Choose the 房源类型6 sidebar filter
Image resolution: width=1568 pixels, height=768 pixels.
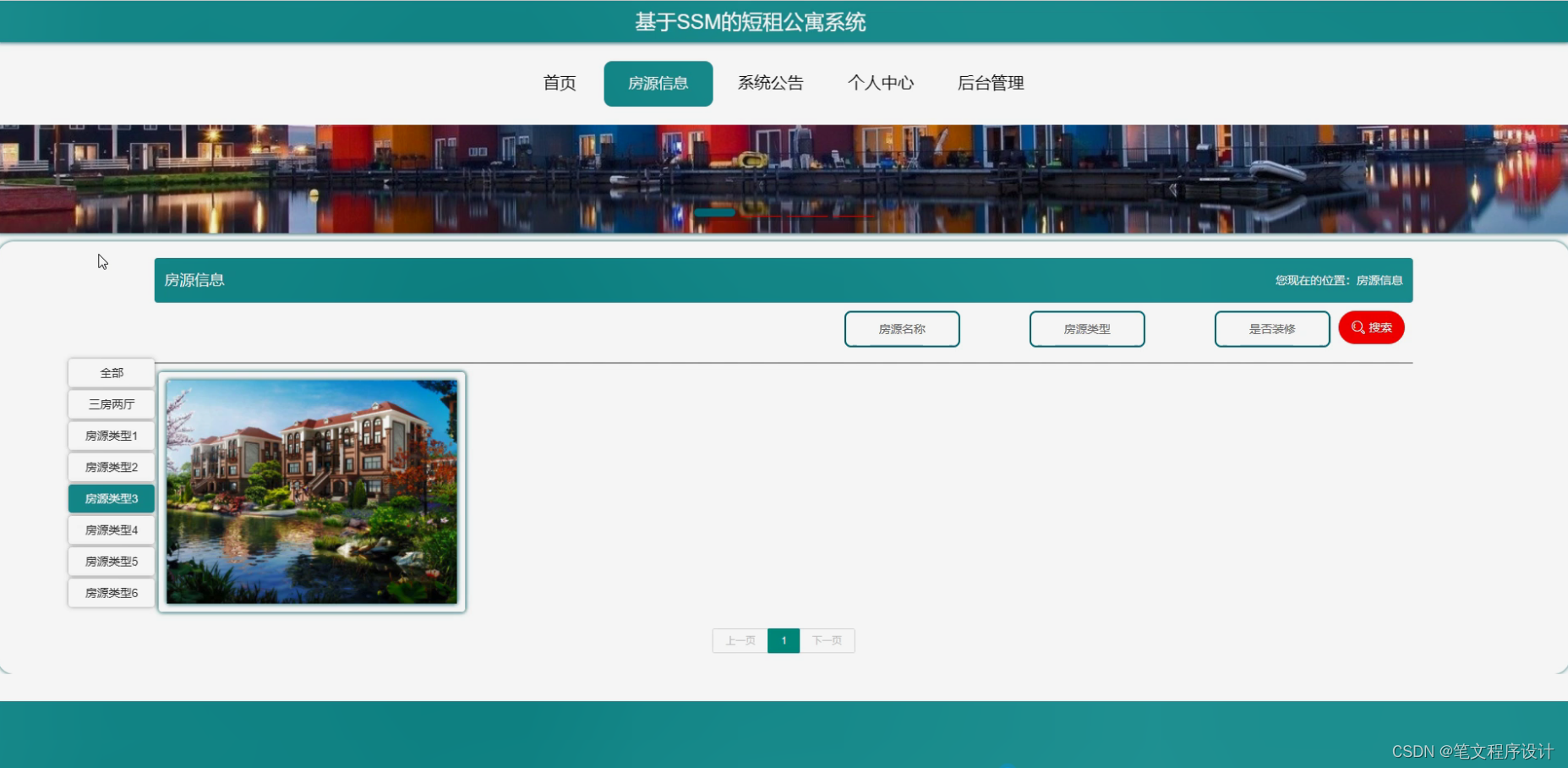click(111, 592)
